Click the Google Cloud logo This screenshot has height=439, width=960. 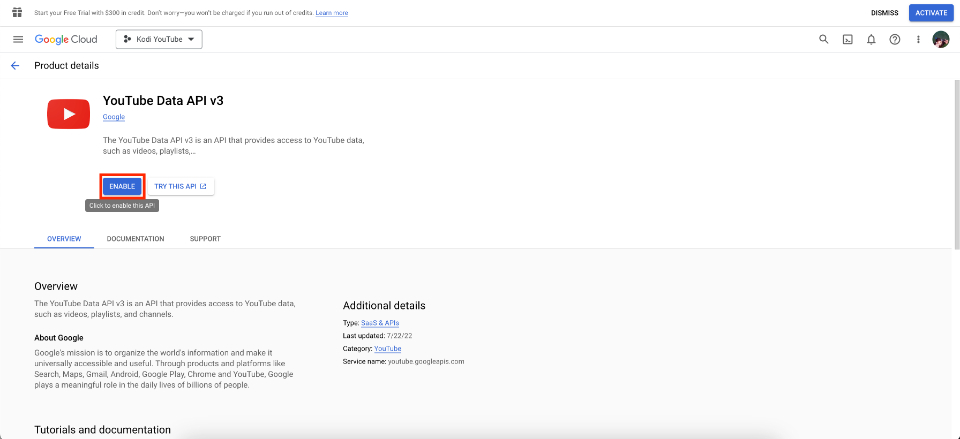[x=66, y=39]
